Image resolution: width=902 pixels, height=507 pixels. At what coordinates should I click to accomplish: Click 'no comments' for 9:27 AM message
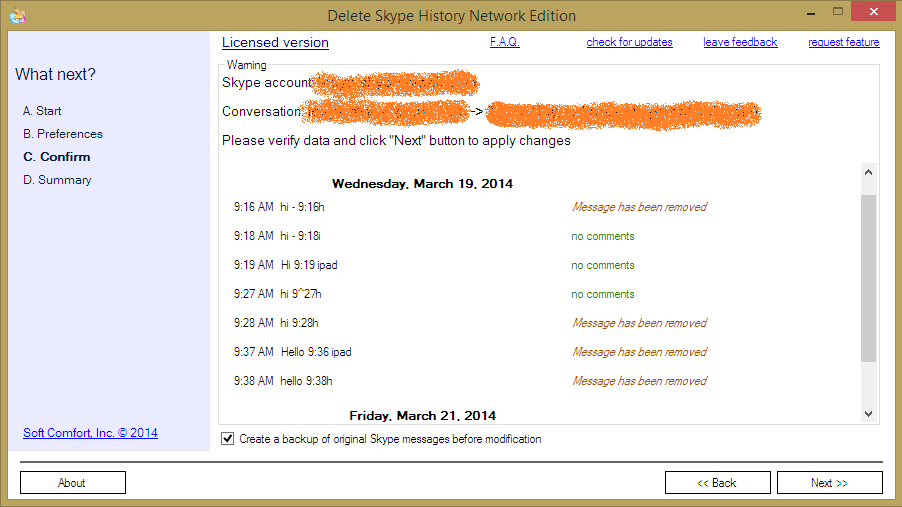point(602,294)
